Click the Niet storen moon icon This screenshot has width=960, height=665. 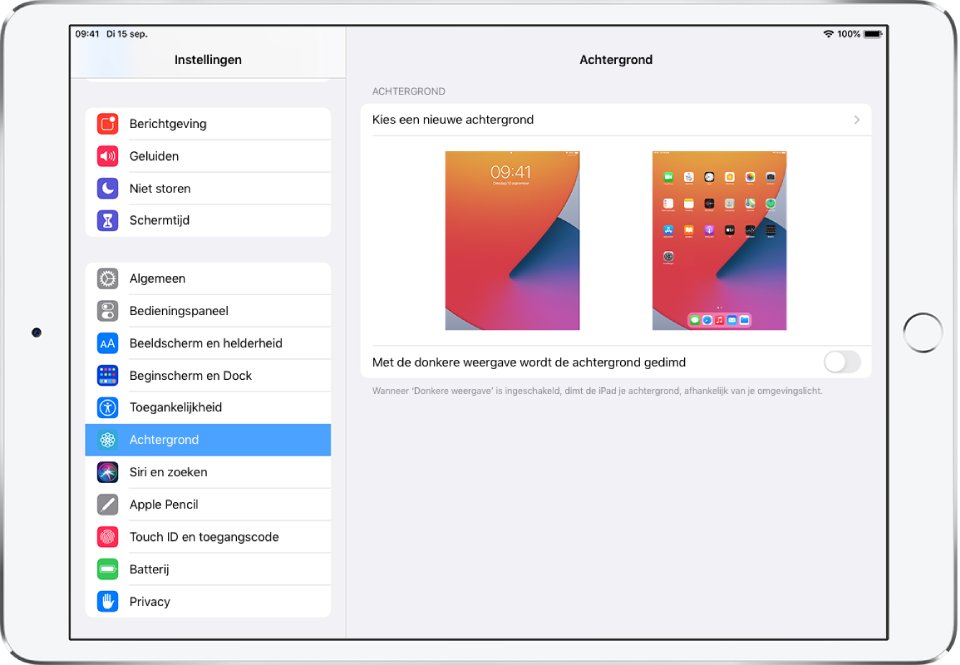pos(108,188)
